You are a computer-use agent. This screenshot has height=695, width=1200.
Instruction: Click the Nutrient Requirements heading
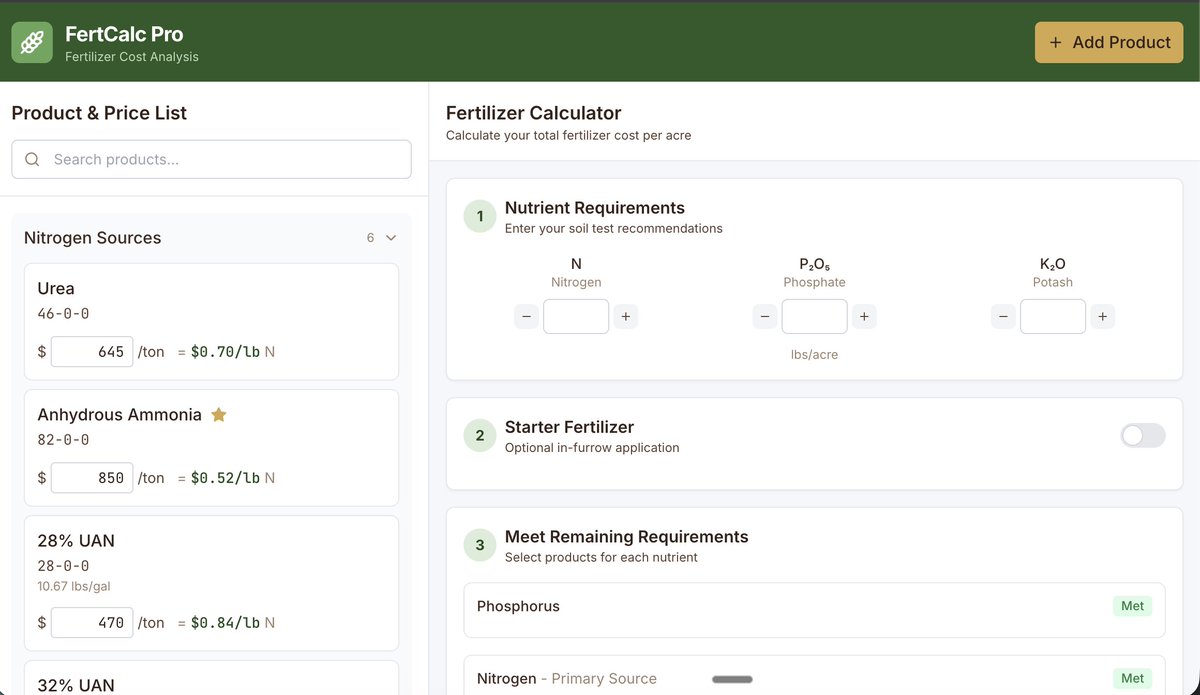pyautogui.click(x=595, y=208)
